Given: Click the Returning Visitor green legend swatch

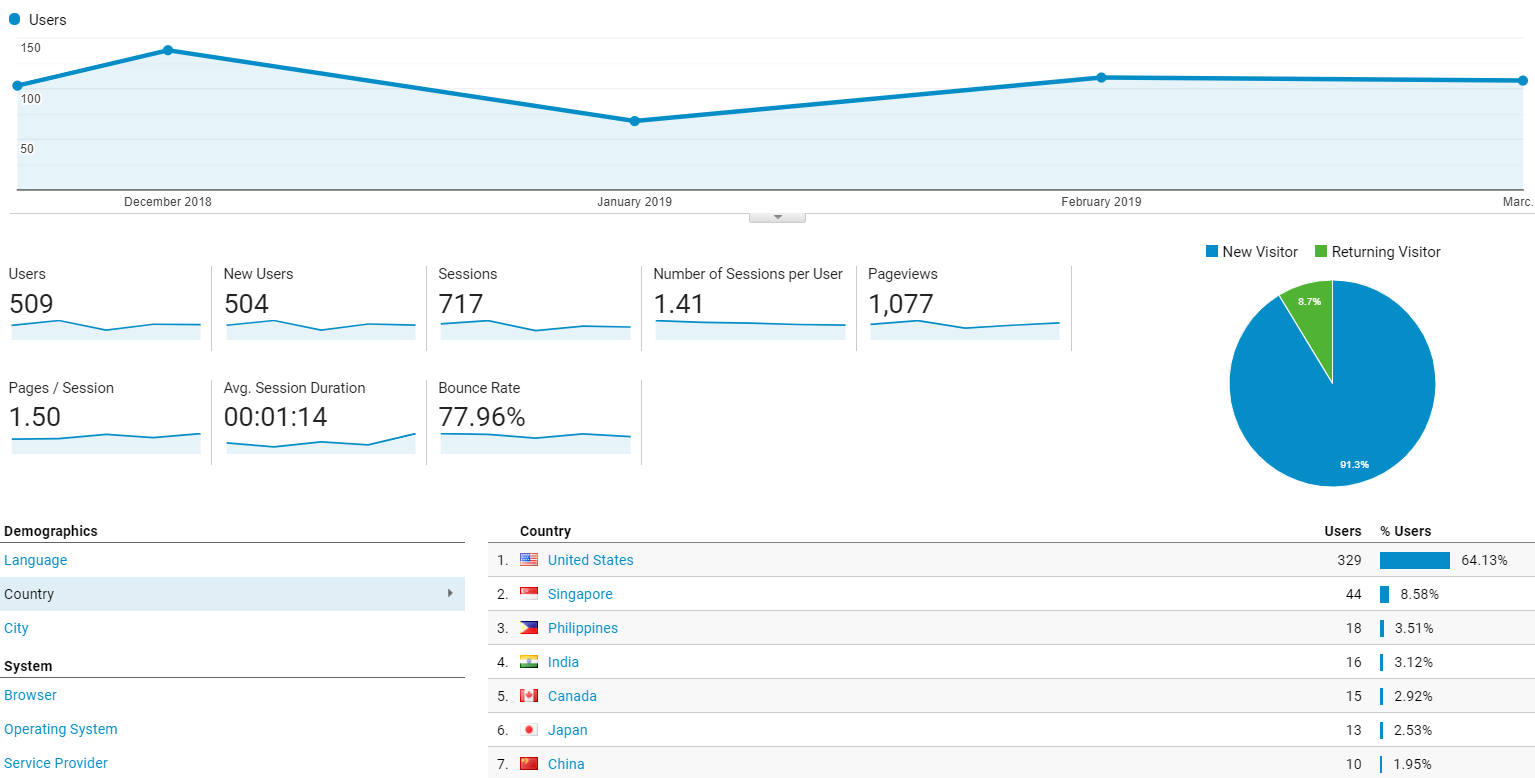Looking at the screenshot, I should click(1321, 252).
